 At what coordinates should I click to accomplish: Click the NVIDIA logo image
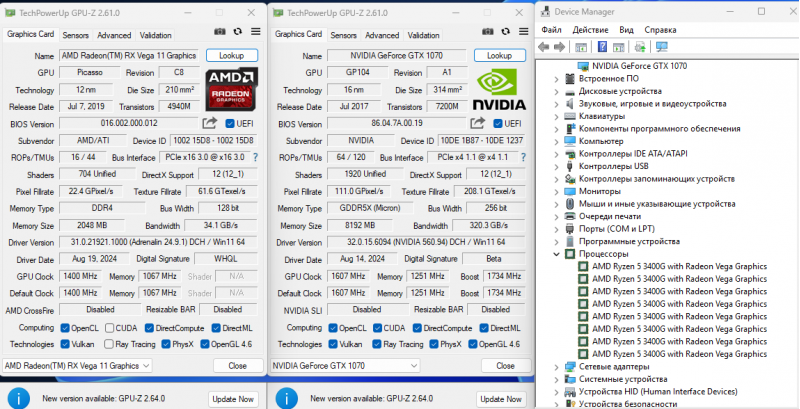point(499,89)
